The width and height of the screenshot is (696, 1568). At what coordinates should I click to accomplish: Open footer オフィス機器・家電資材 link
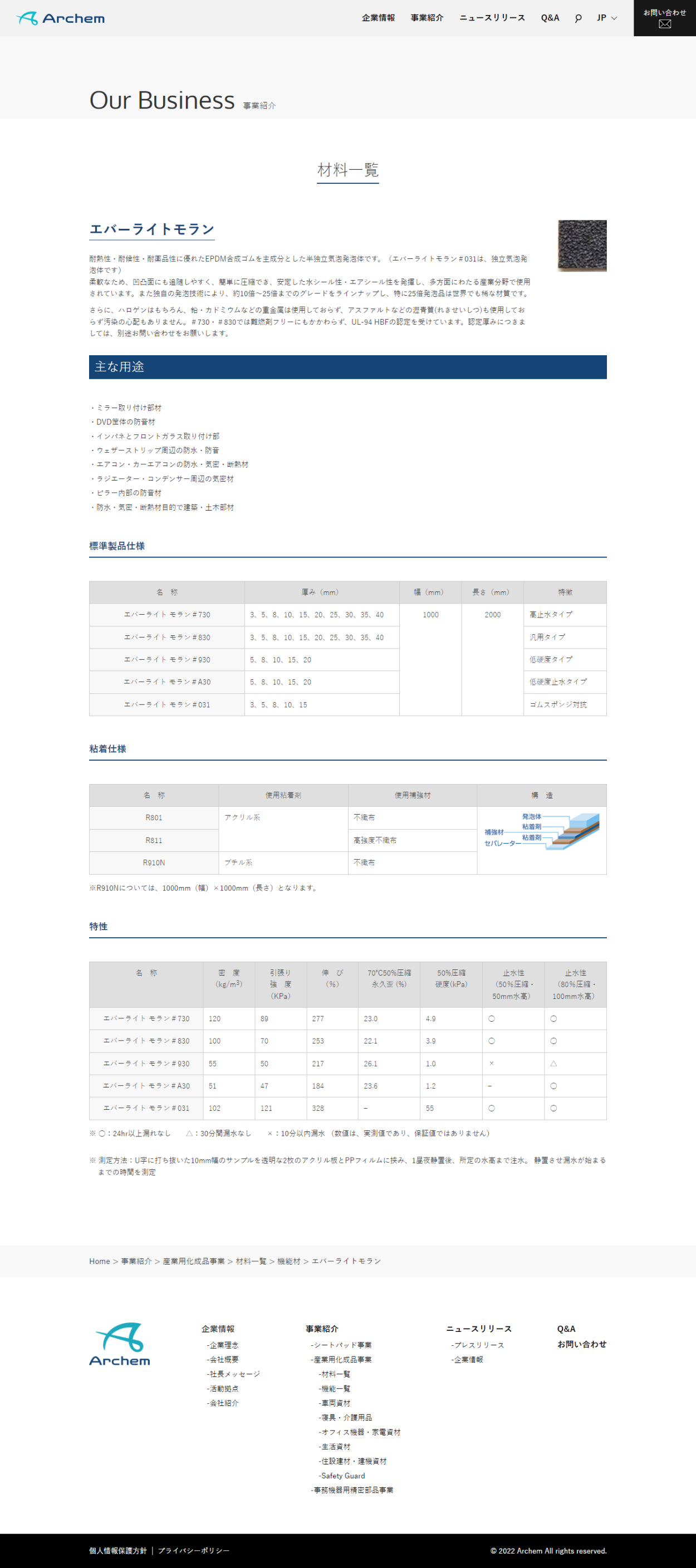pos(359,1433)
